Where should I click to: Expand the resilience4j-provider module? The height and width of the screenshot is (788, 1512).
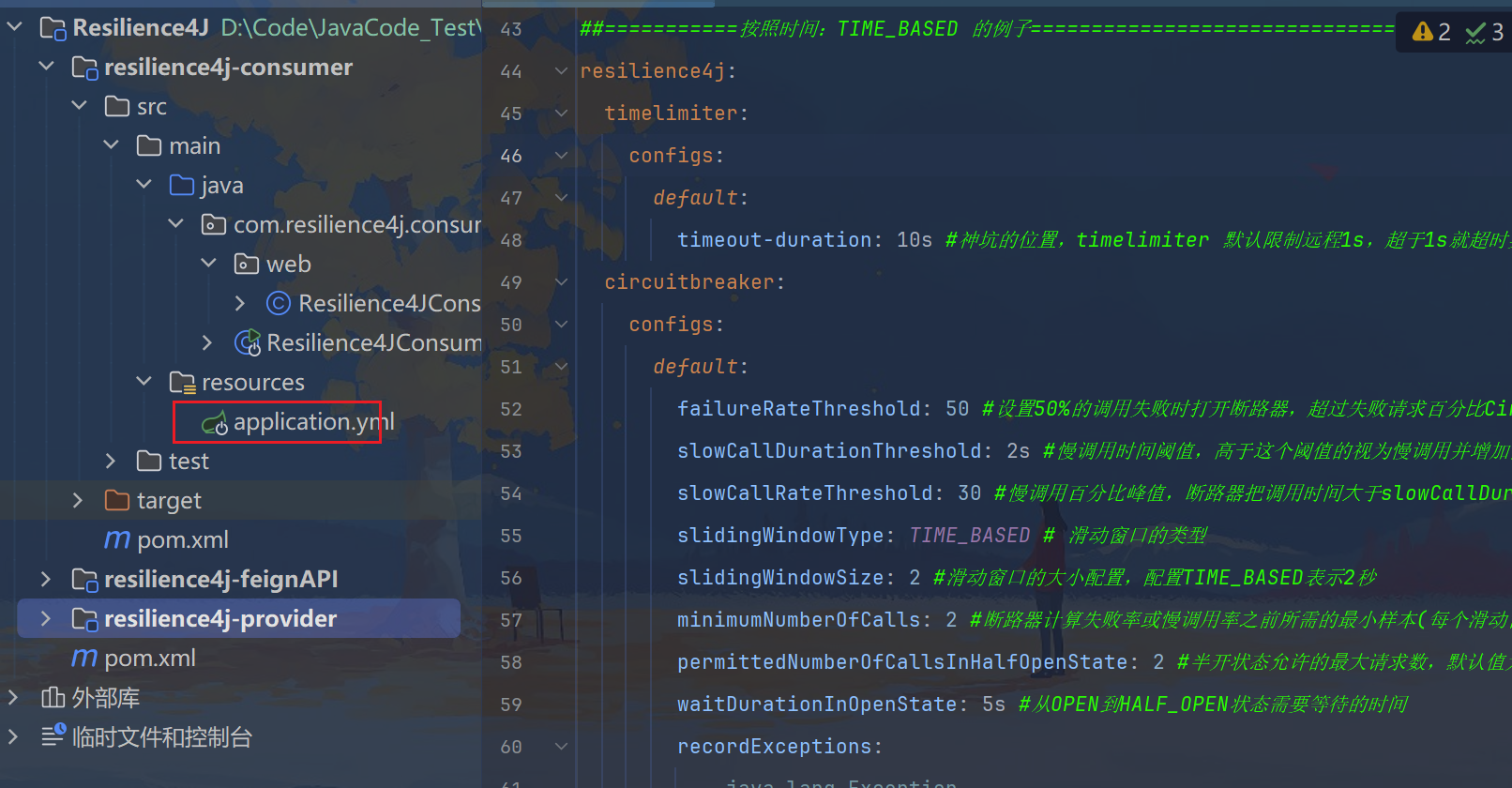[x=46, y=618]
